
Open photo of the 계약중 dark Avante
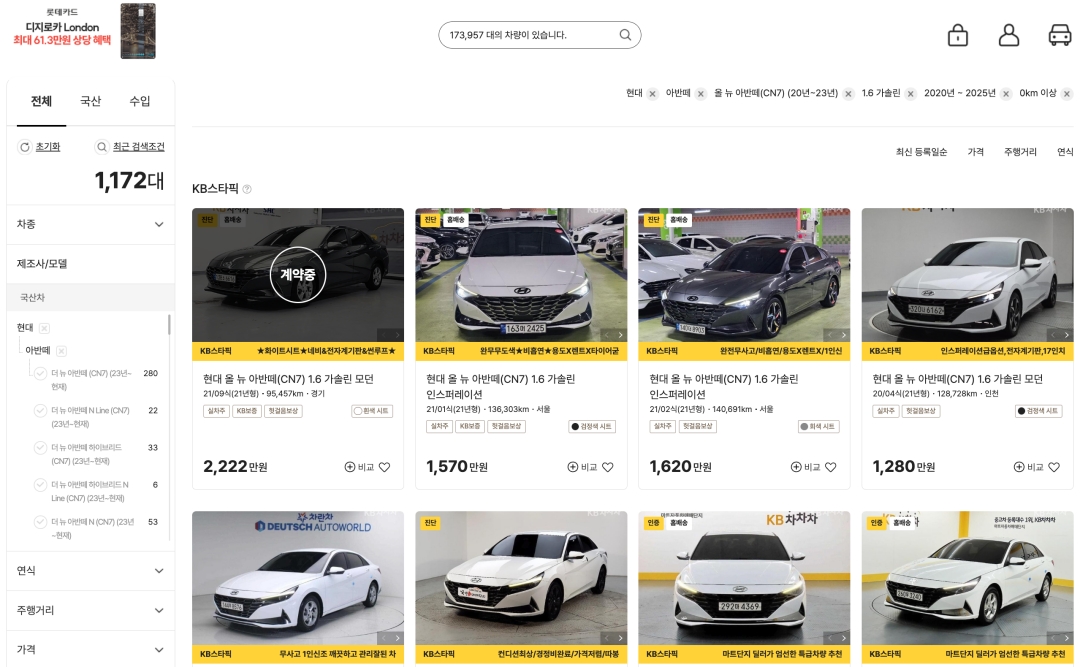click(x=298, y=275)
